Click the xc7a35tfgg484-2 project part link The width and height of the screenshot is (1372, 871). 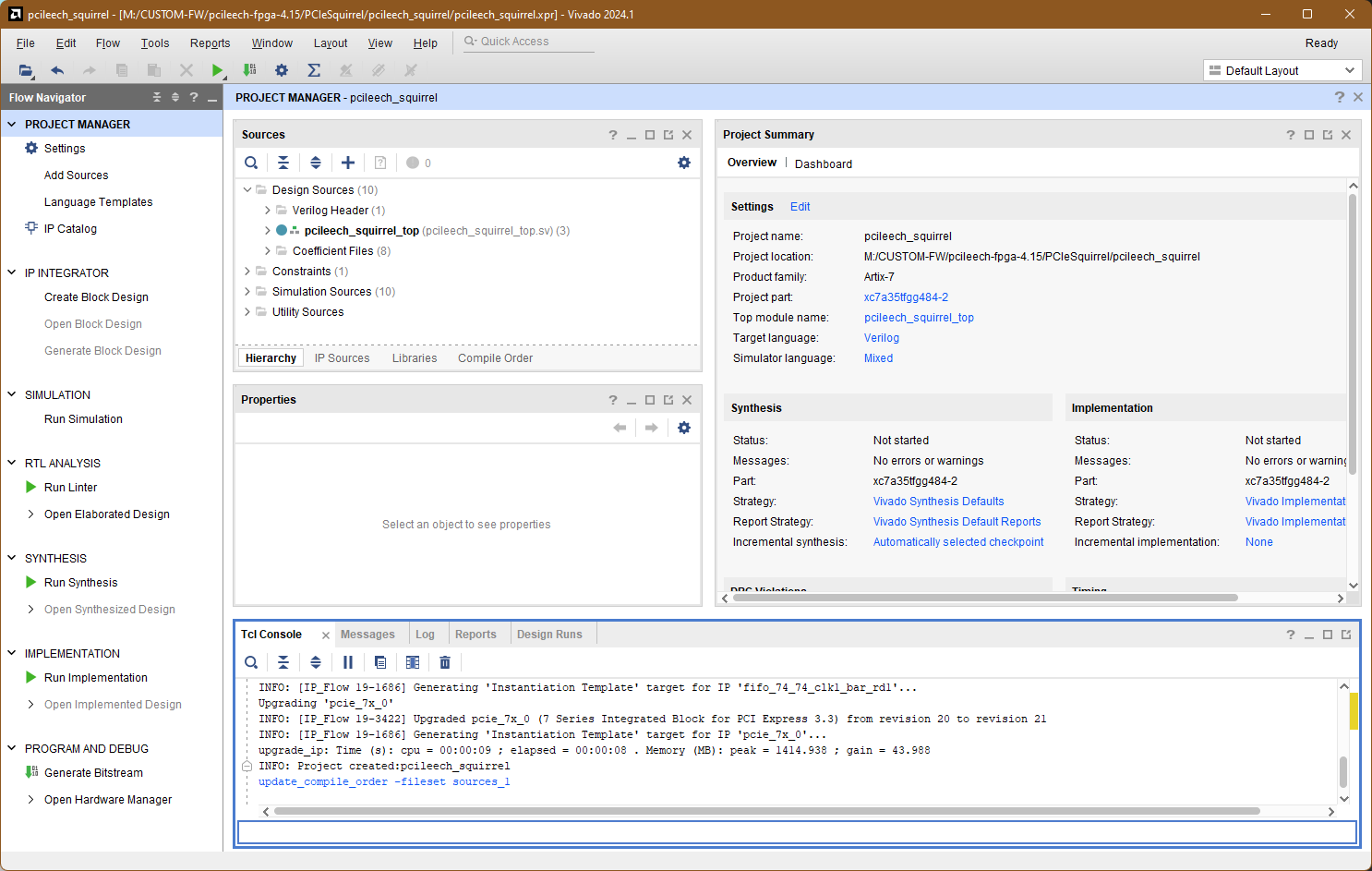(906, 297)
